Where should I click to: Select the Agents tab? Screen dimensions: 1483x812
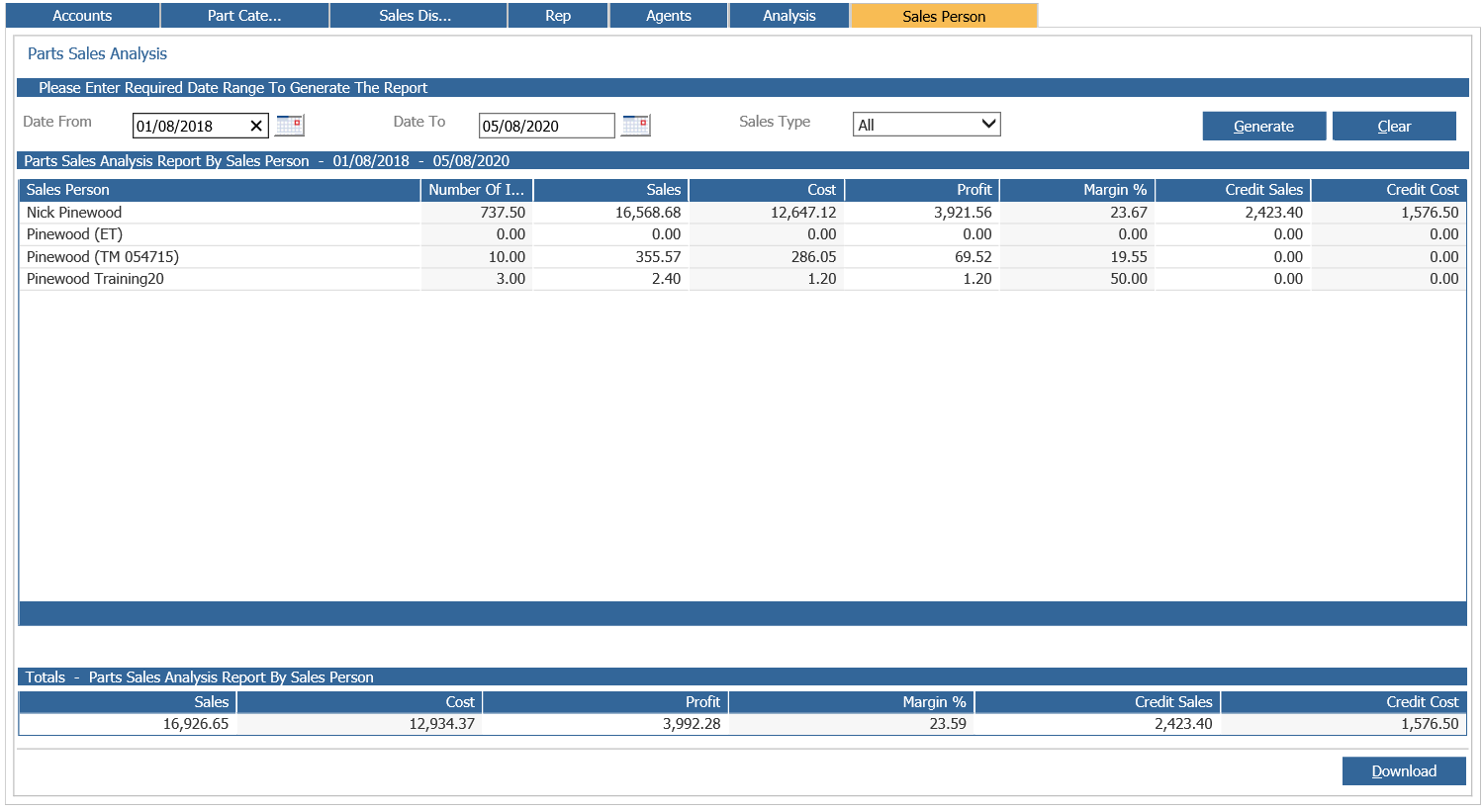coord(669,16)
